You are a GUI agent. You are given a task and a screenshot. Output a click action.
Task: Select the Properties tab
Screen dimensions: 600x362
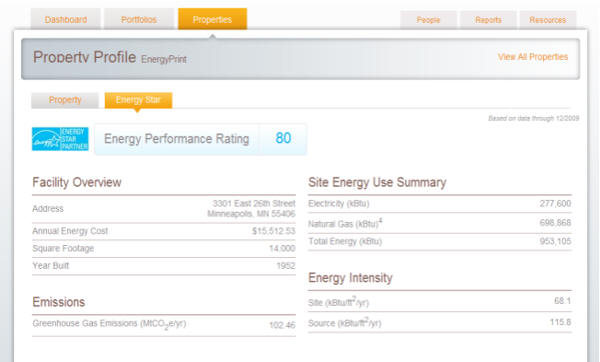coord(212,19)
